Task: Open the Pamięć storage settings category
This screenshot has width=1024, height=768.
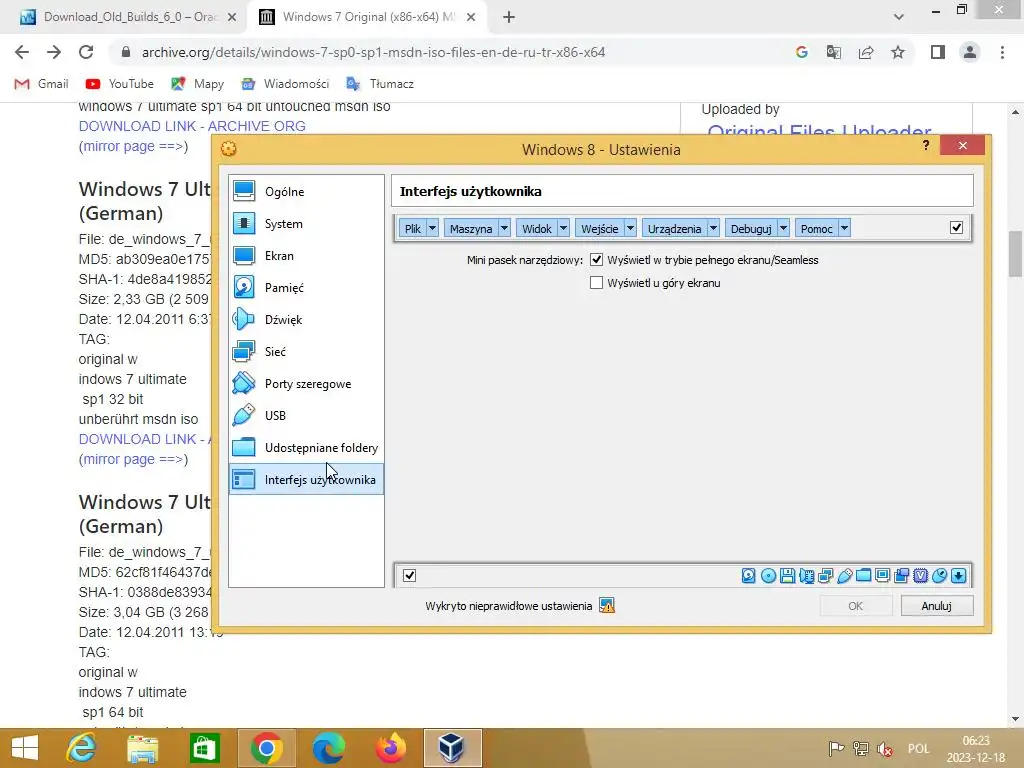Action: click(306, 287)
